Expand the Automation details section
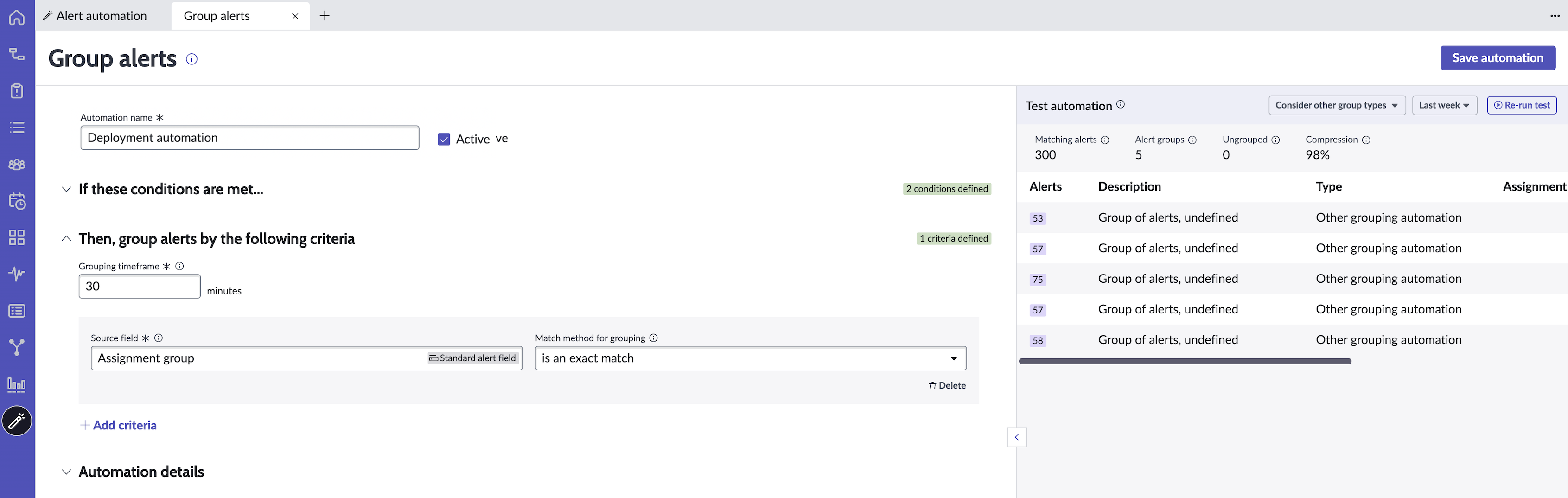1568x498 pixels. tap(66, 472)
